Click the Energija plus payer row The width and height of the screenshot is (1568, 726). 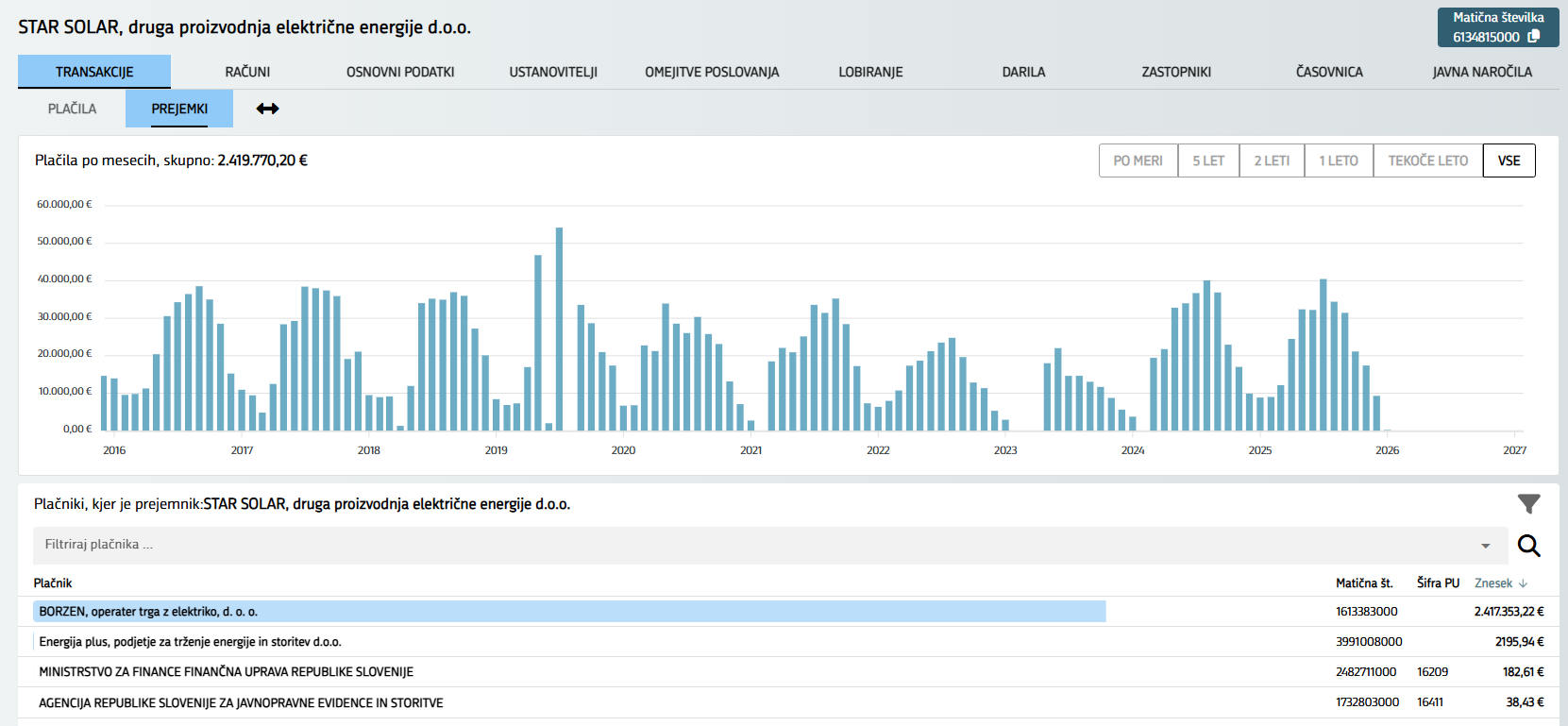[190, 642]
